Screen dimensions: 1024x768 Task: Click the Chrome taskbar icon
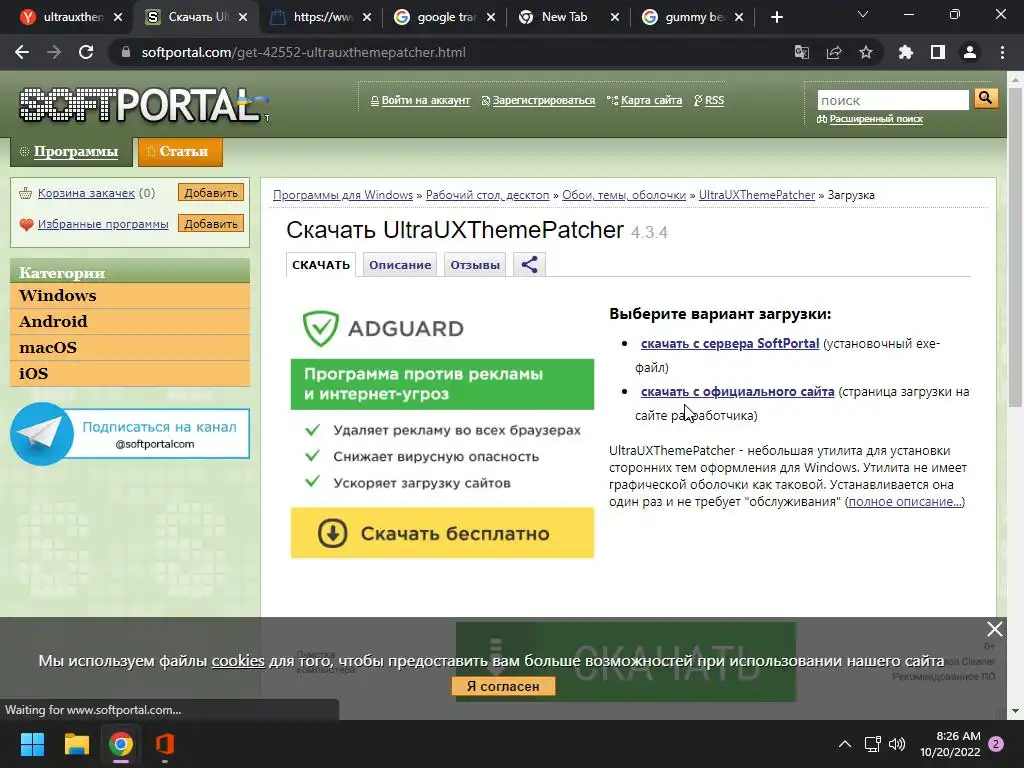(x=121, y=744)
